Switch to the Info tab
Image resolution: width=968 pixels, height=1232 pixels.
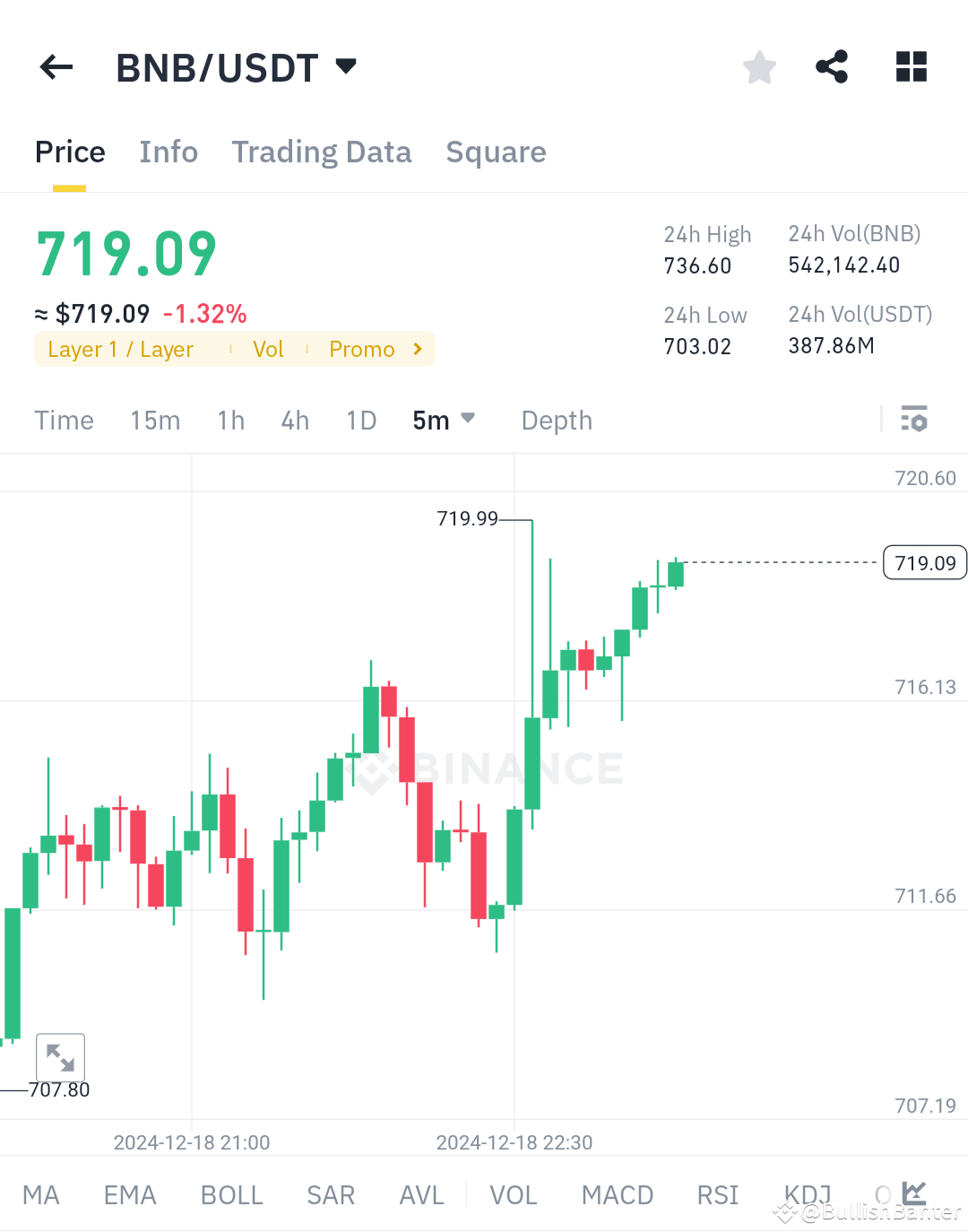point(169,152)
